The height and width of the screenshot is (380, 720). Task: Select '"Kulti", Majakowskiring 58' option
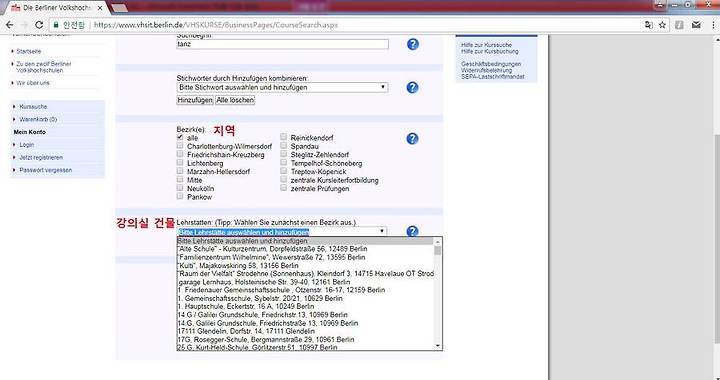pos(305,265)
